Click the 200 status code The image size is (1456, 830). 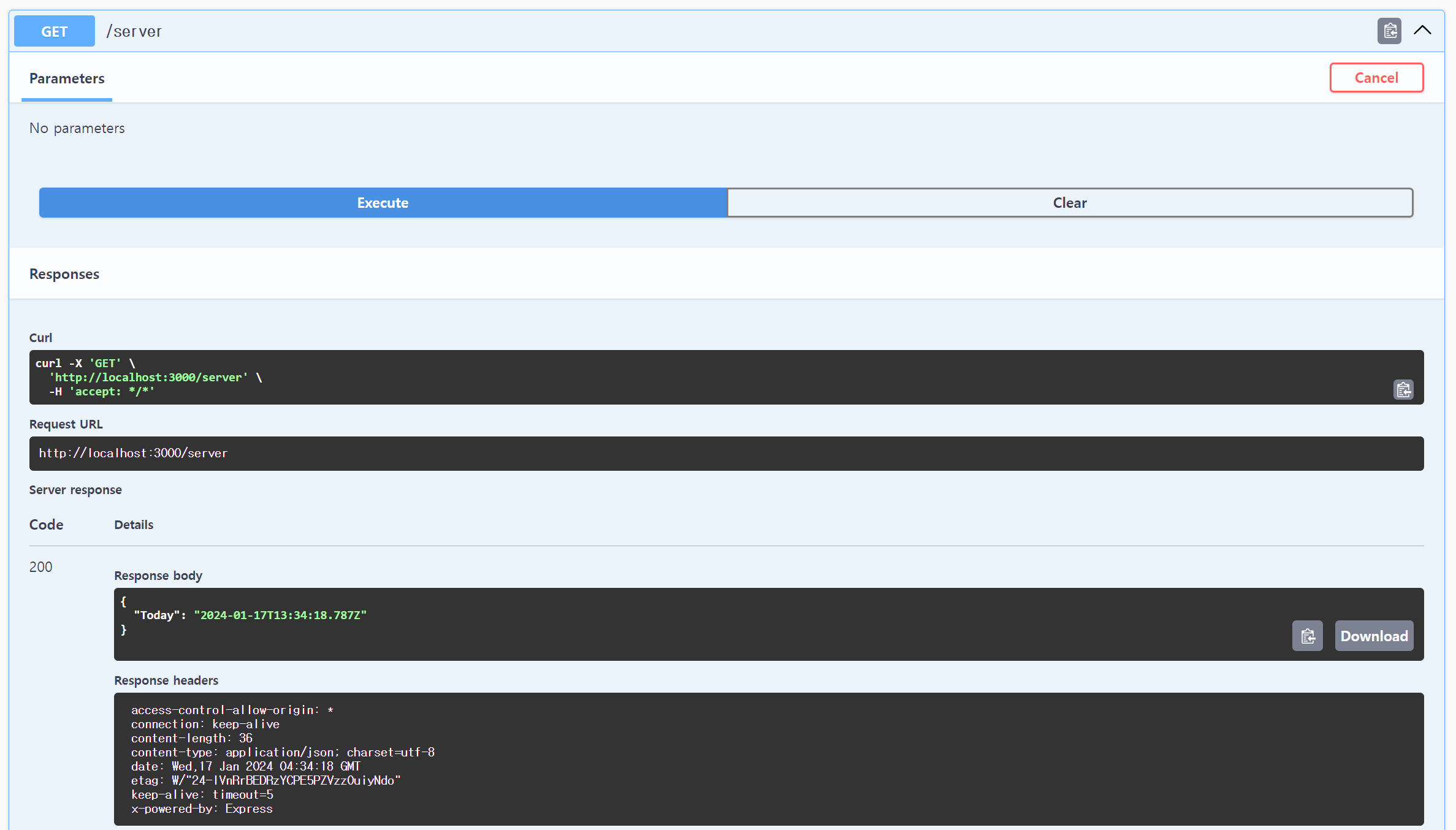[x=40, y=567]
